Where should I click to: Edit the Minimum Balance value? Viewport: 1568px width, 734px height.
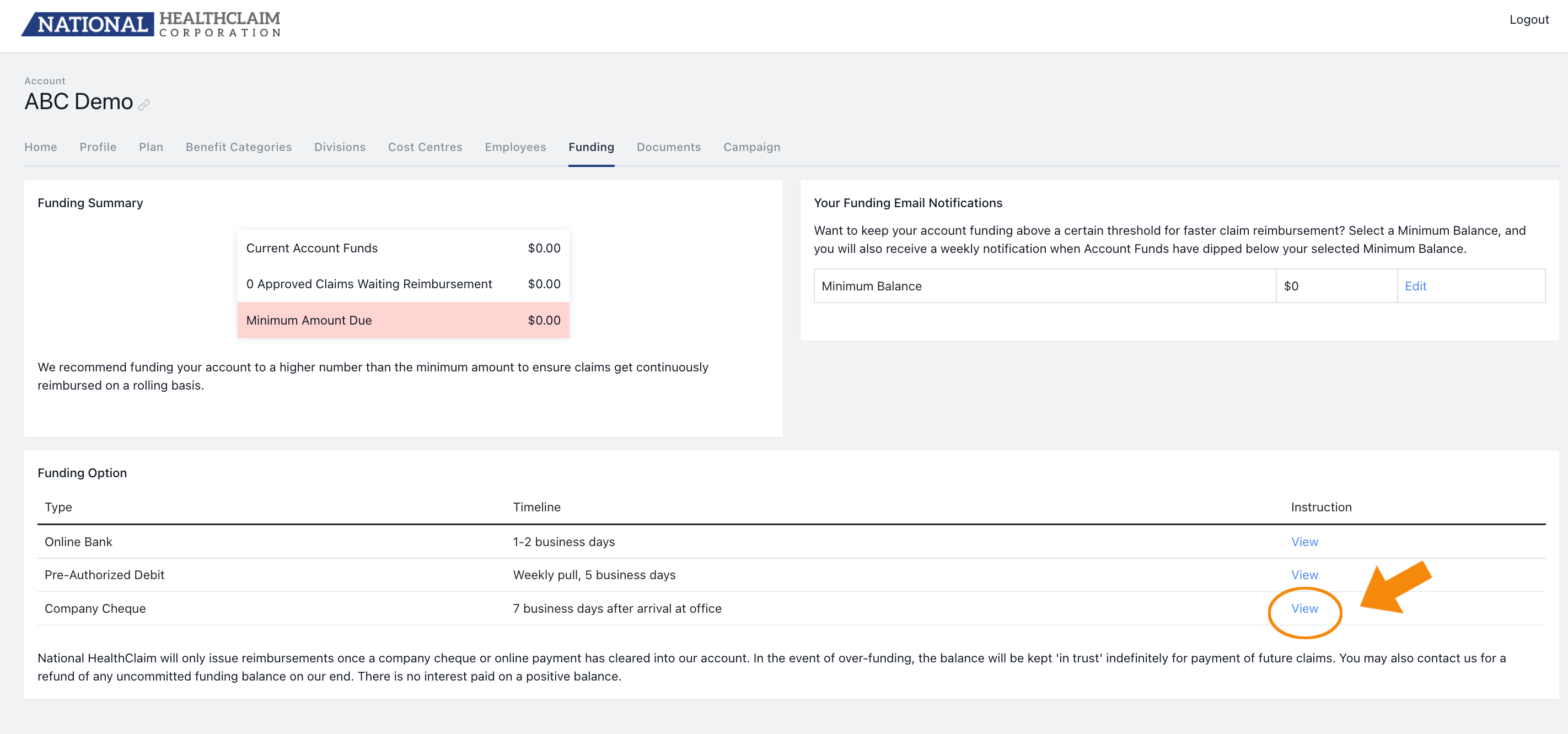coord(1415,286)
